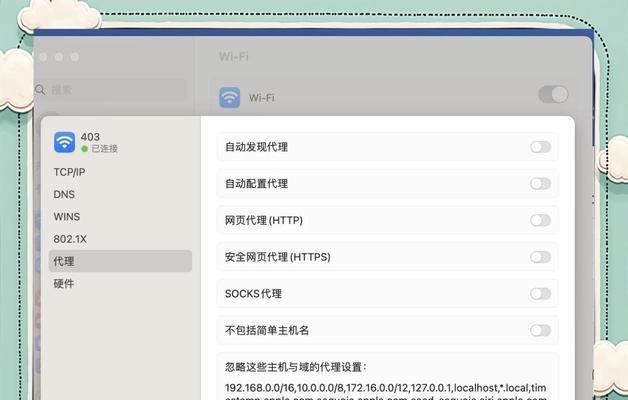
Task: Enable the 自动发现代理 switch
Action: pos(540,147)
